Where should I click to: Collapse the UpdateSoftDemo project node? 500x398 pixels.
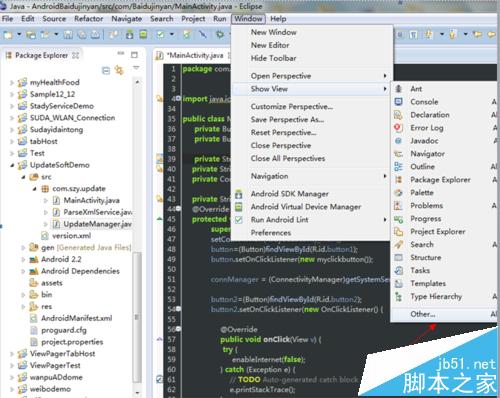click(12, 165)
